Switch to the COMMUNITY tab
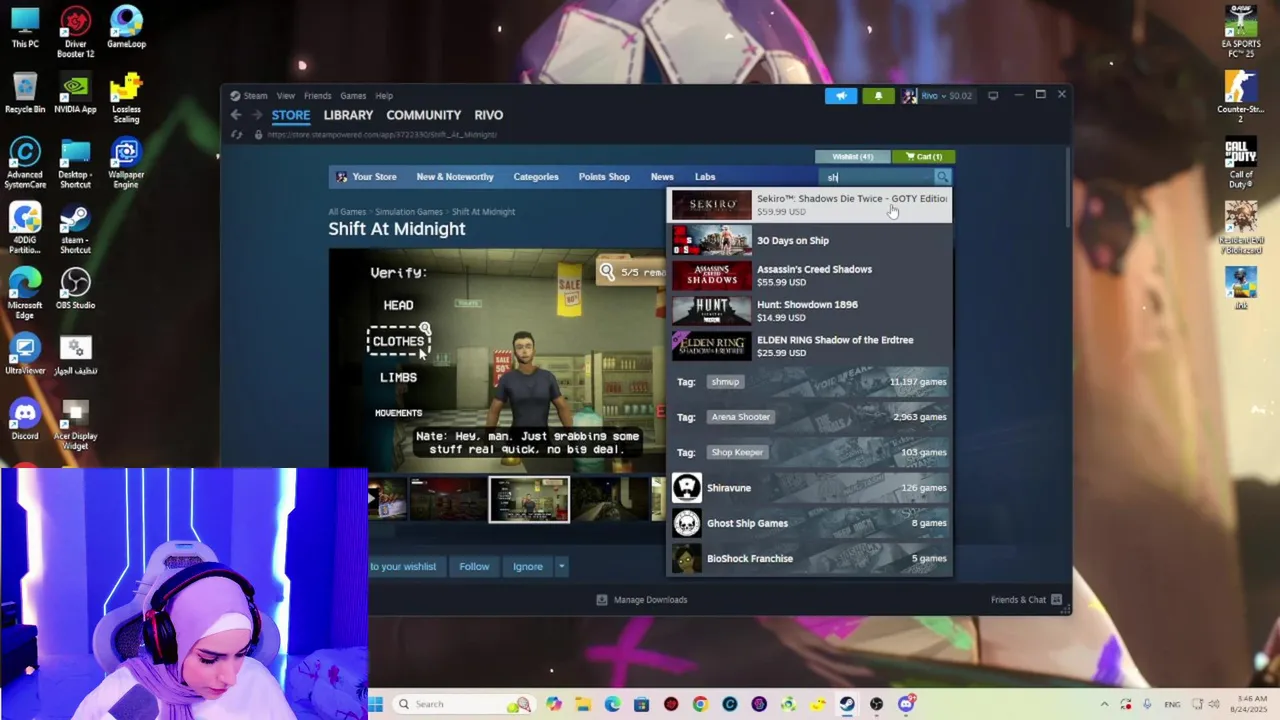This screenshot has width=1280, height=720. click(x=424, y=115)
